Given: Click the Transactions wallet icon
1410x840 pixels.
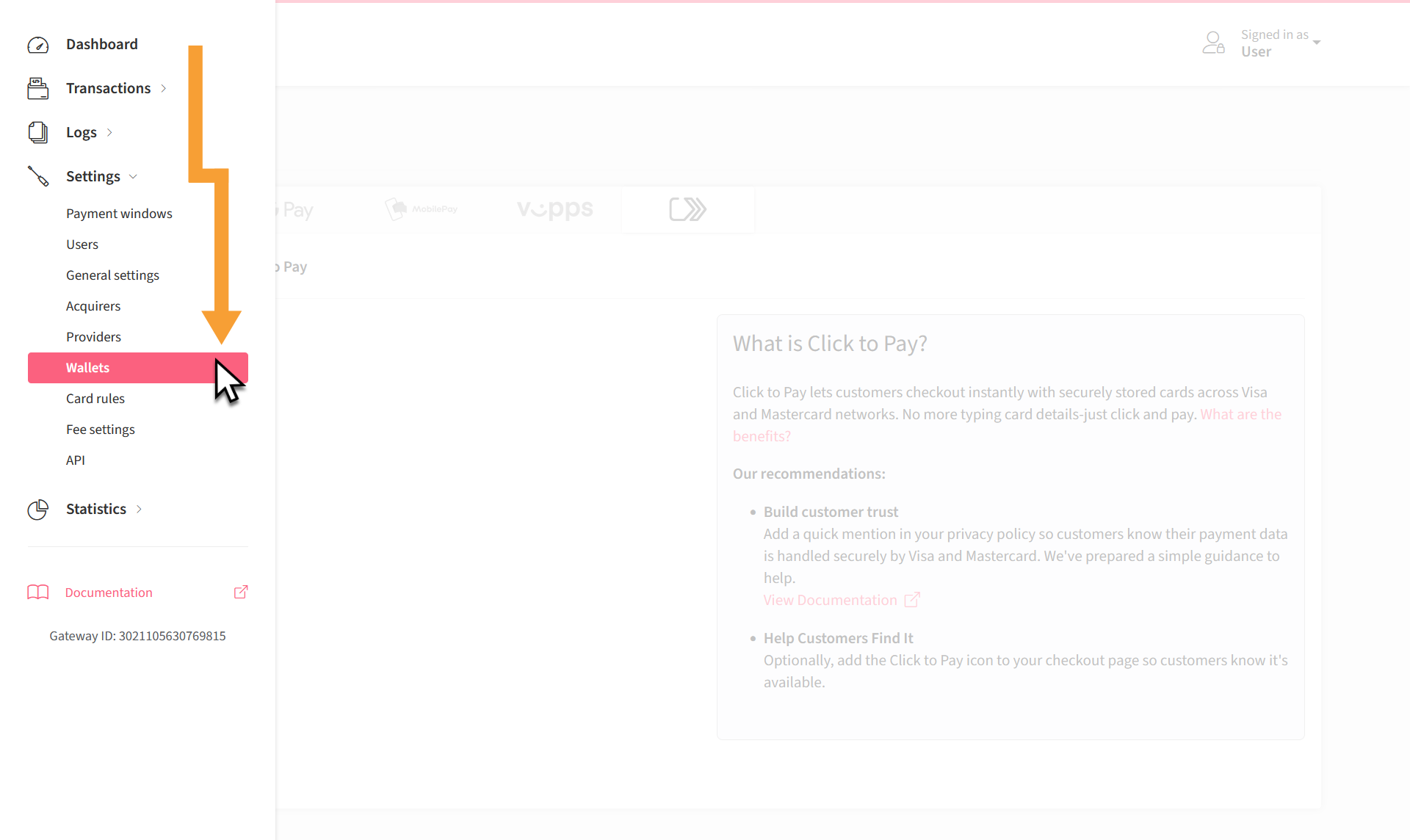Looking at the screenshot, I should [37, 88].
